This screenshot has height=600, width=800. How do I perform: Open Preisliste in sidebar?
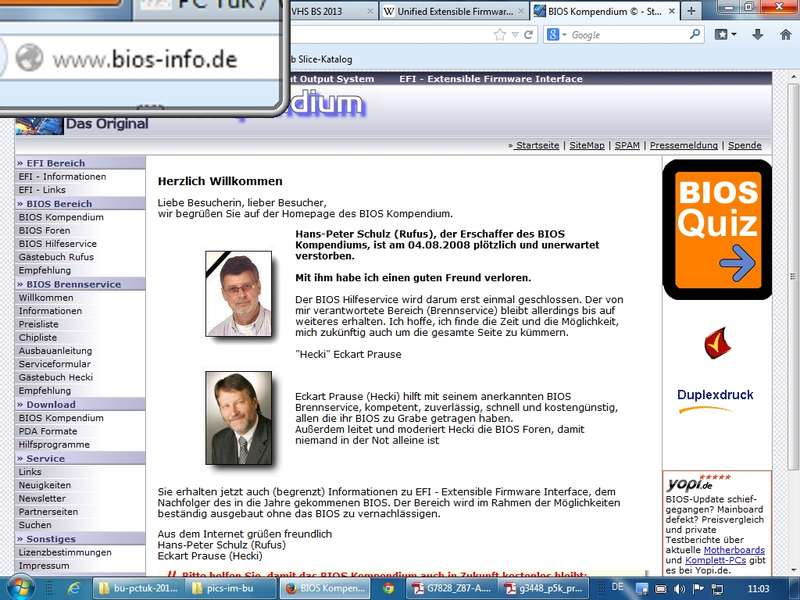coord(38,324)
